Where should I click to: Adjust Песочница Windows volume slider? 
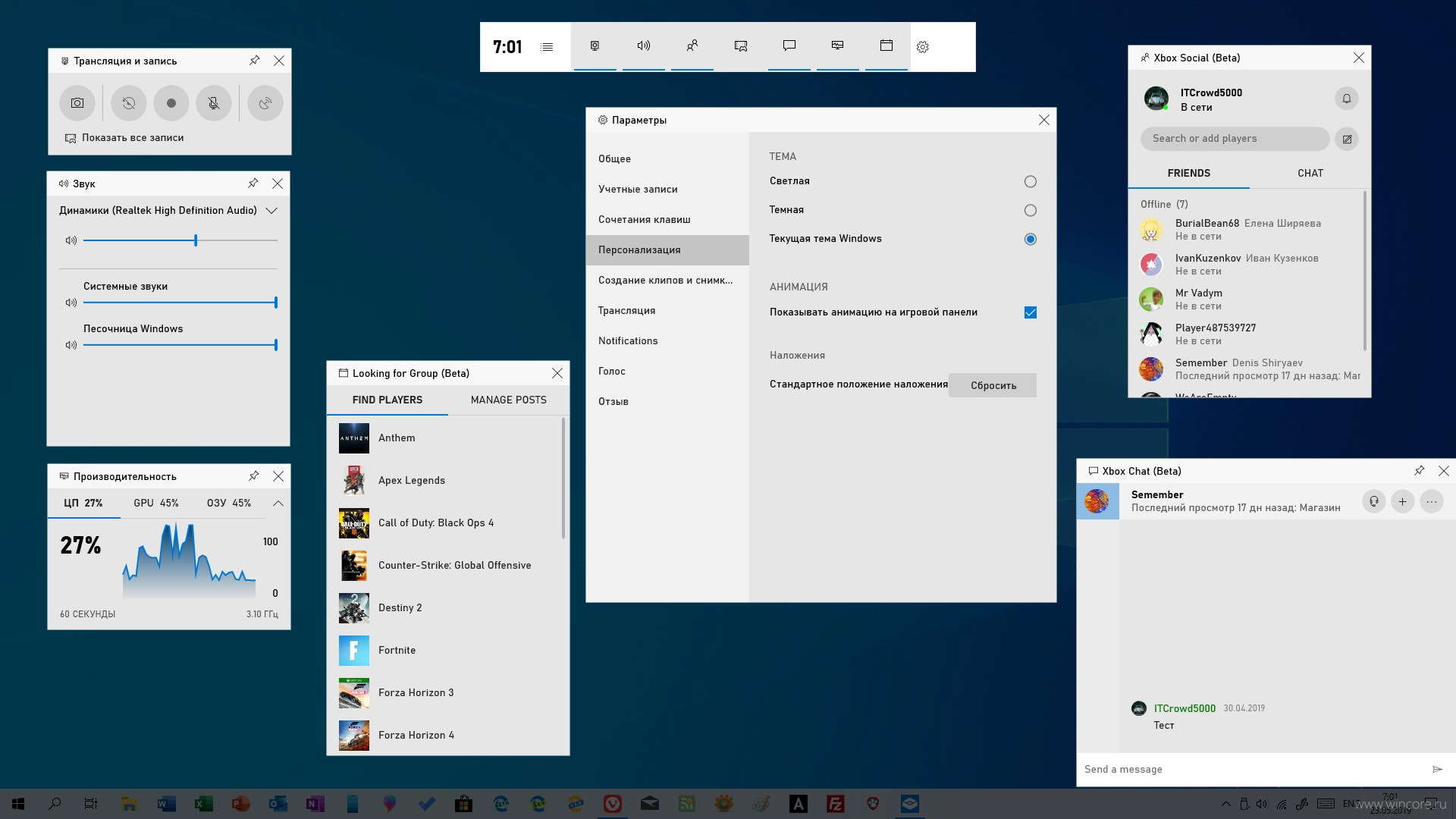coord(180,345)
